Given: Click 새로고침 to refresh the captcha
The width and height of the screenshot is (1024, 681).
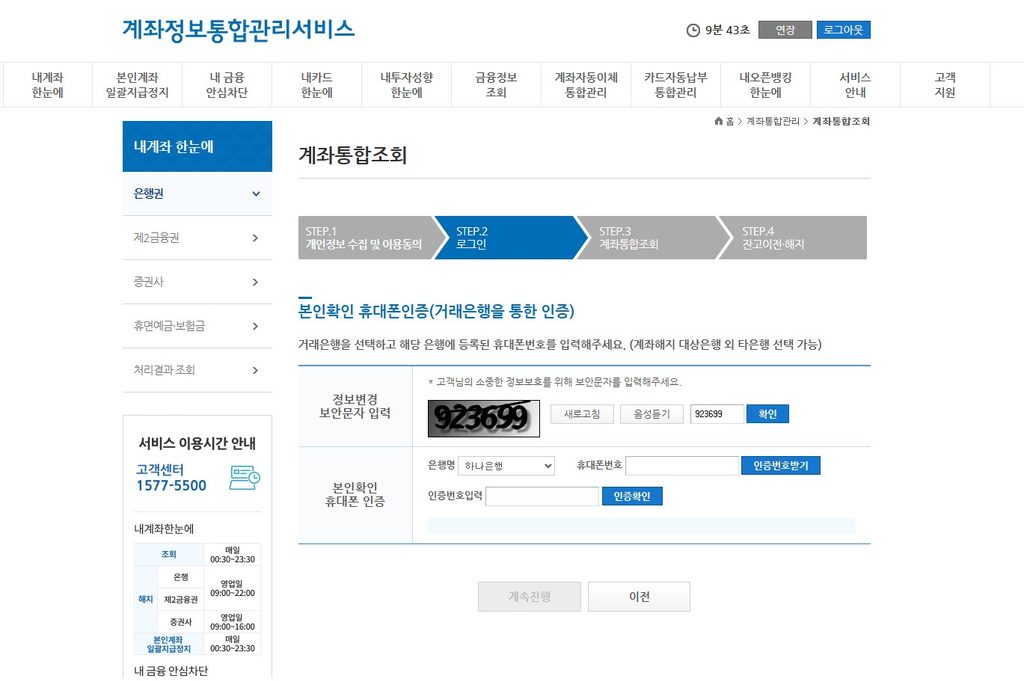Looking at the screenshot, I should click(x=582, y=414).
